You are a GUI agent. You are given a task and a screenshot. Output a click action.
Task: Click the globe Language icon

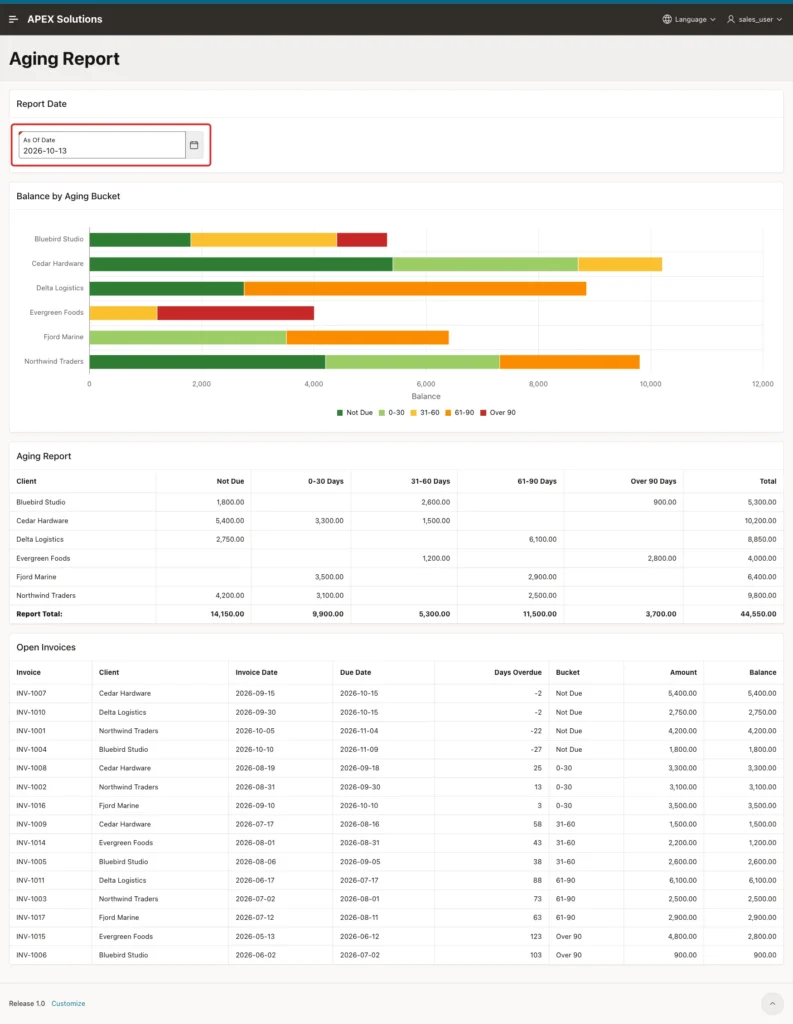tap(667, 19)
